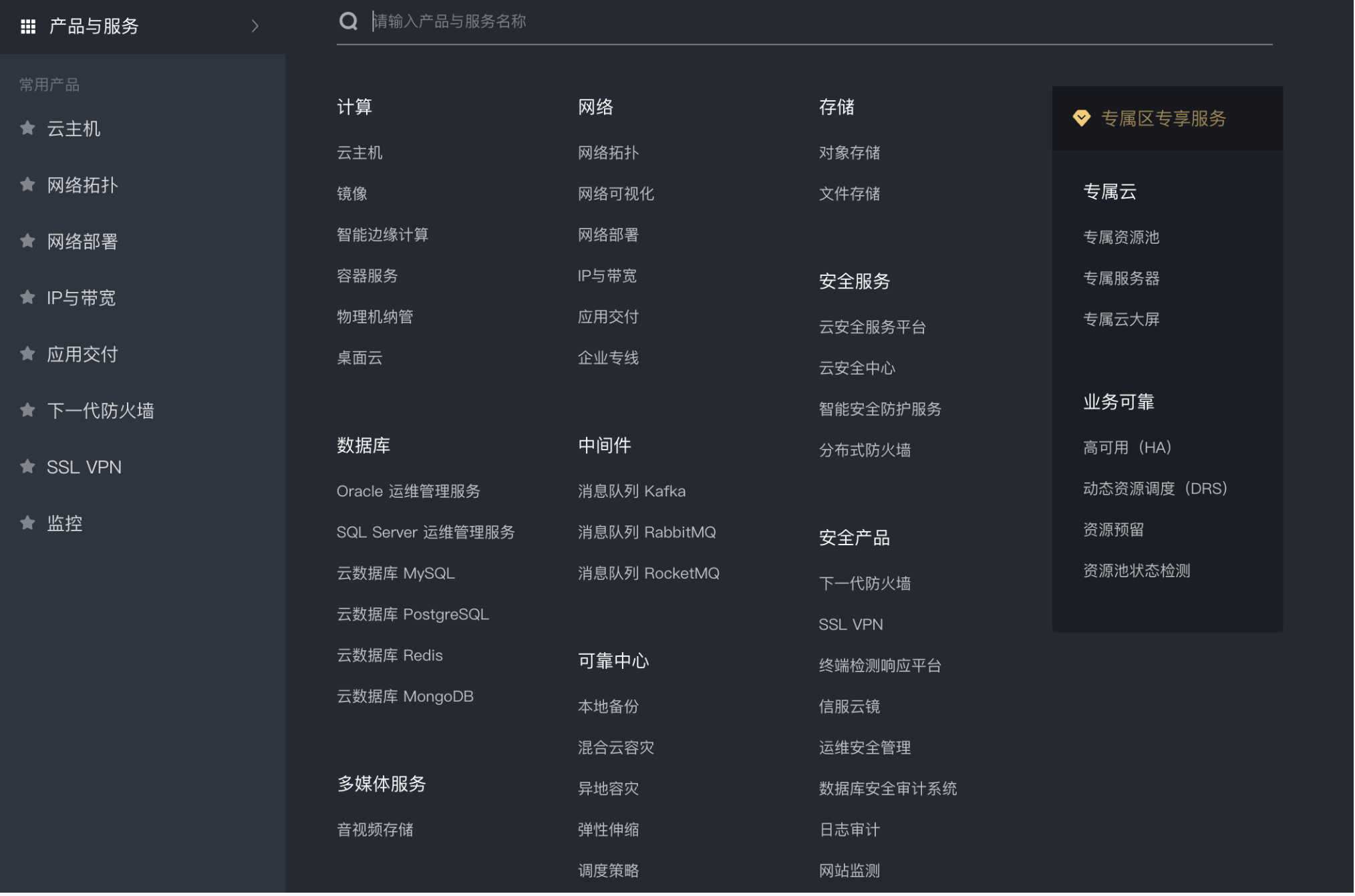Click the star icon next to 网络部署
The image size is (1355, 896).
click(27, 241)
